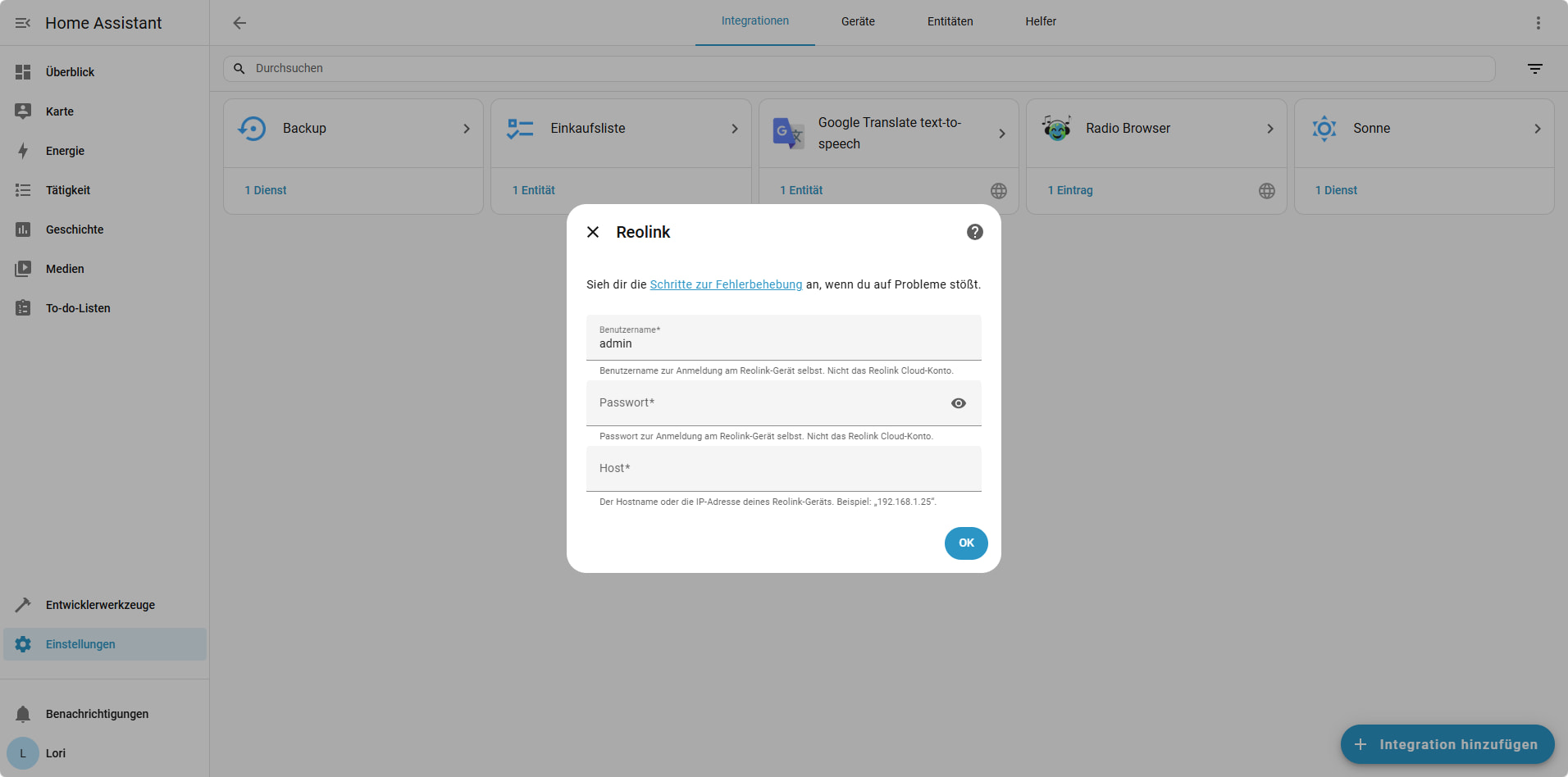This screenshot has height=777, width=1568.
Task: Open the three-dot overflow menu
Action: [1538, 23]
